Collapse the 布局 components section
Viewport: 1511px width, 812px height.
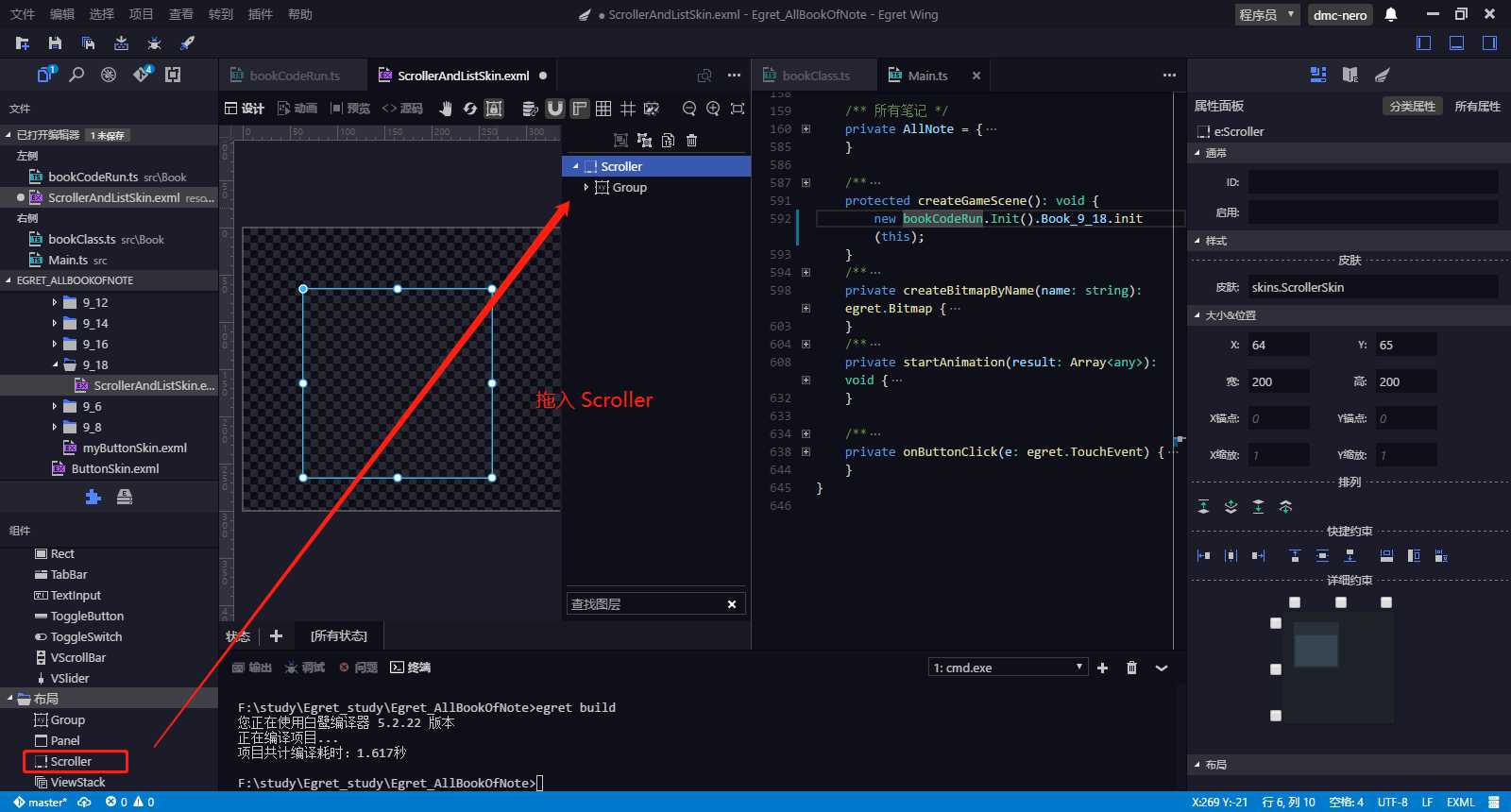click(x=9, y=699)
